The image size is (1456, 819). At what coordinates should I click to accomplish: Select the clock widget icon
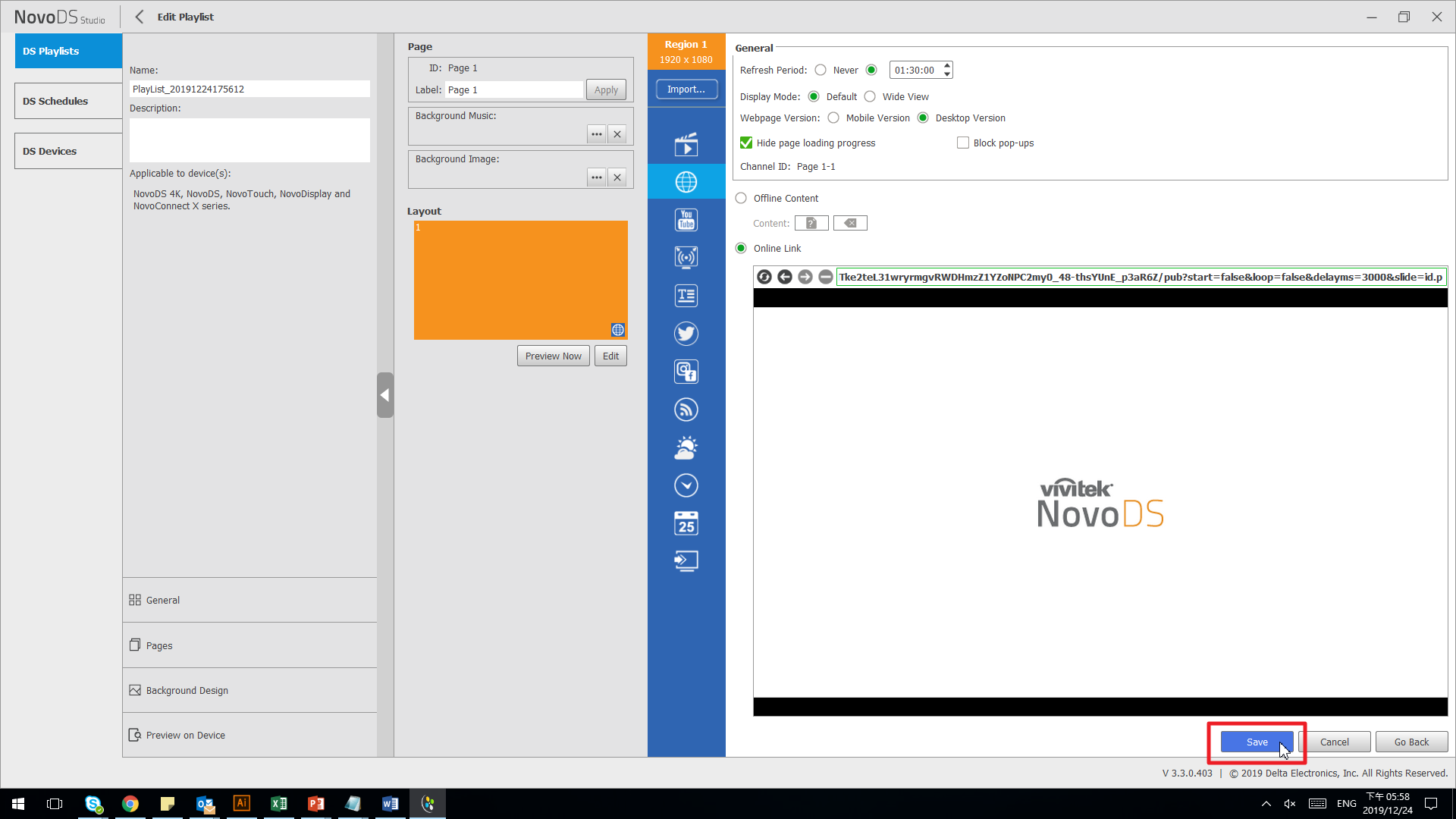[686, 485]
